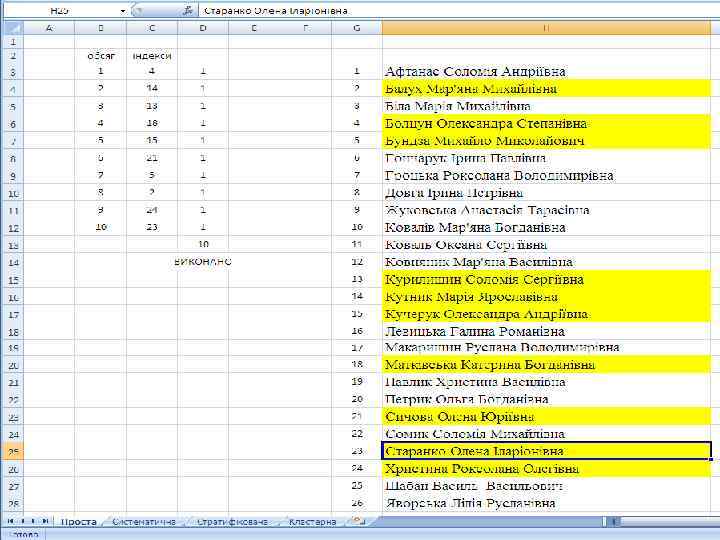Switch to the Кластерна sheet tab
The height and width of the screenshot is (540, 720).
[x=312, y=522]
